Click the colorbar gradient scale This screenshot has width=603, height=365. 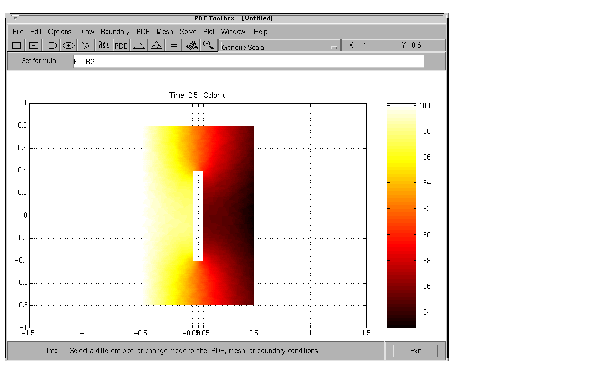[401, 216]
